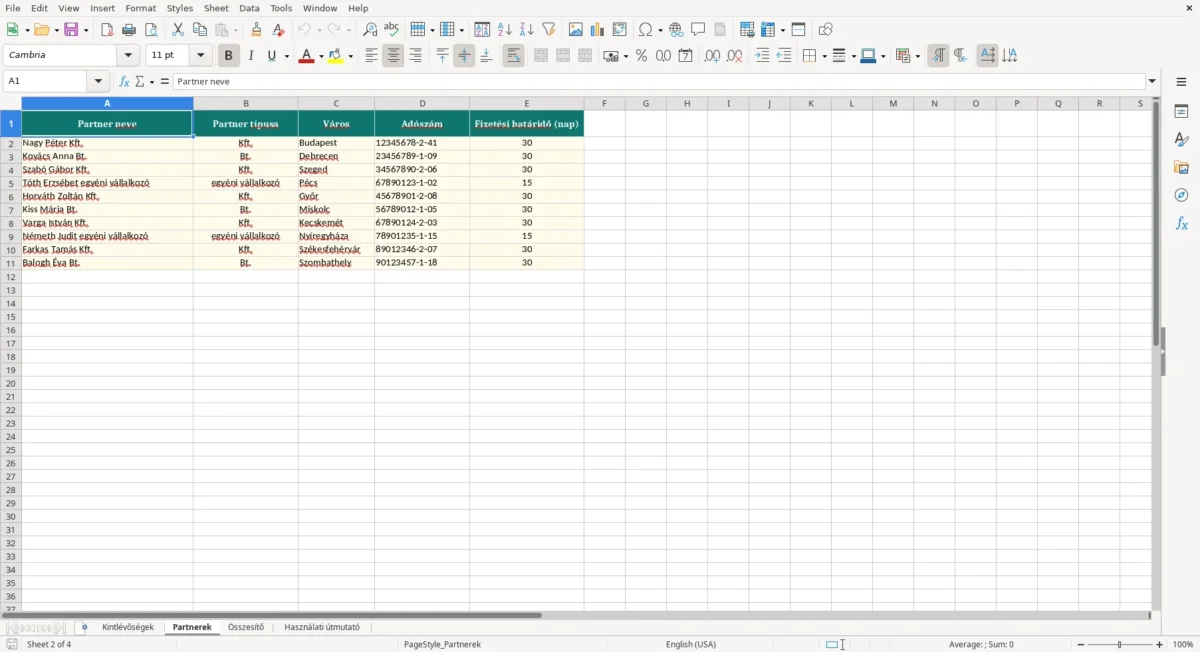The height and width of the screenshot is (652, 1200).
Task: Clear direct formatting icon
Action: tap(279, 30)
